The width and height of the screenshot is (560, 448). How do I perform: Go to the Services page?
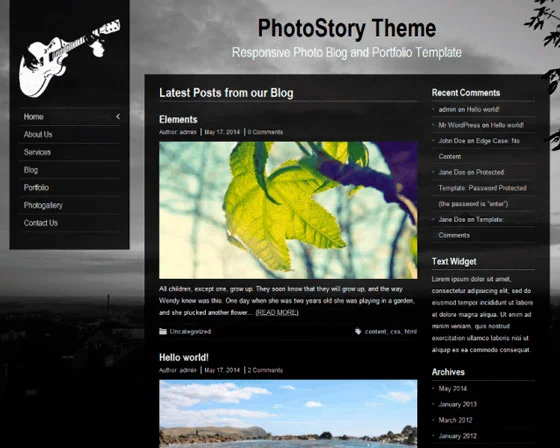[x=37, y=152]
